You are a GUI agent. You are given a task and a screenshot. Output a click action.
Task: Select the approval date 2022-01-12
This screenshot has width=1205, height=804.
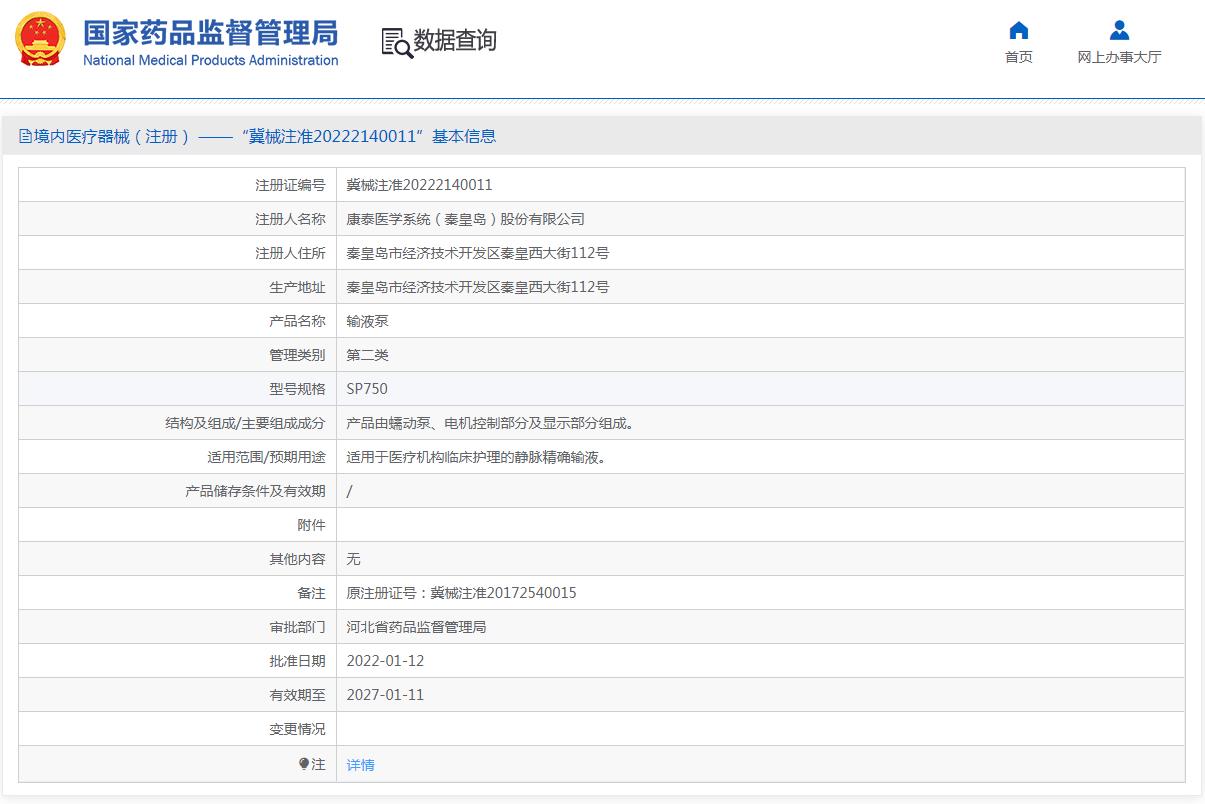[385, 661]
